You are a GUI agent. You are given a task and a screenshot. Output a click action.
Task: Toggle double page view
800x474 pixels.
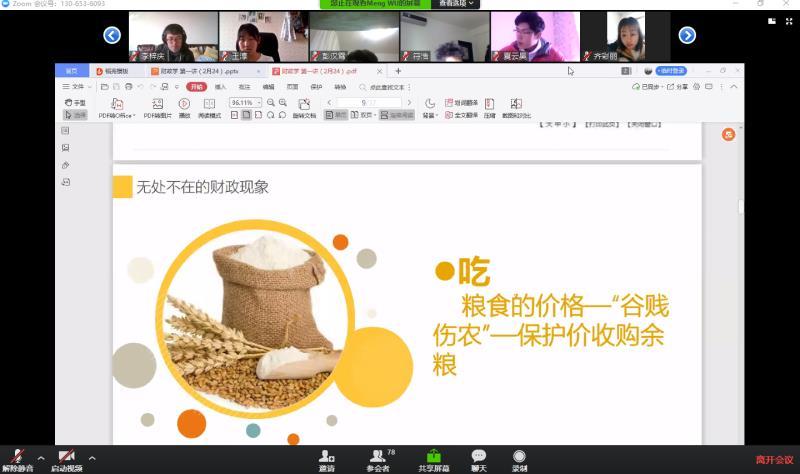363,115
